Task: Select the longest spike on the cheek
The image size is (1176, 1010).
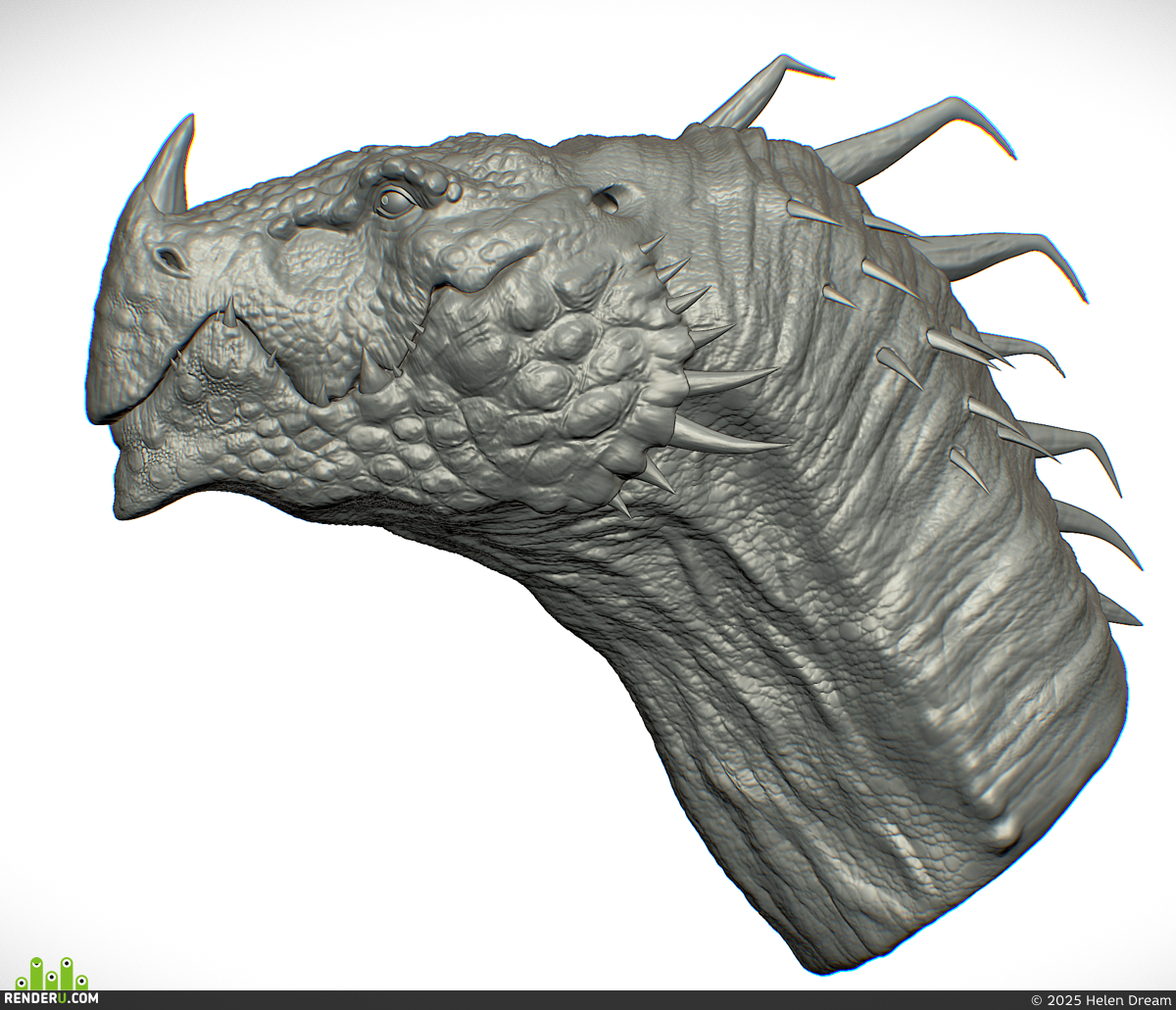Action: coord(725,438)
